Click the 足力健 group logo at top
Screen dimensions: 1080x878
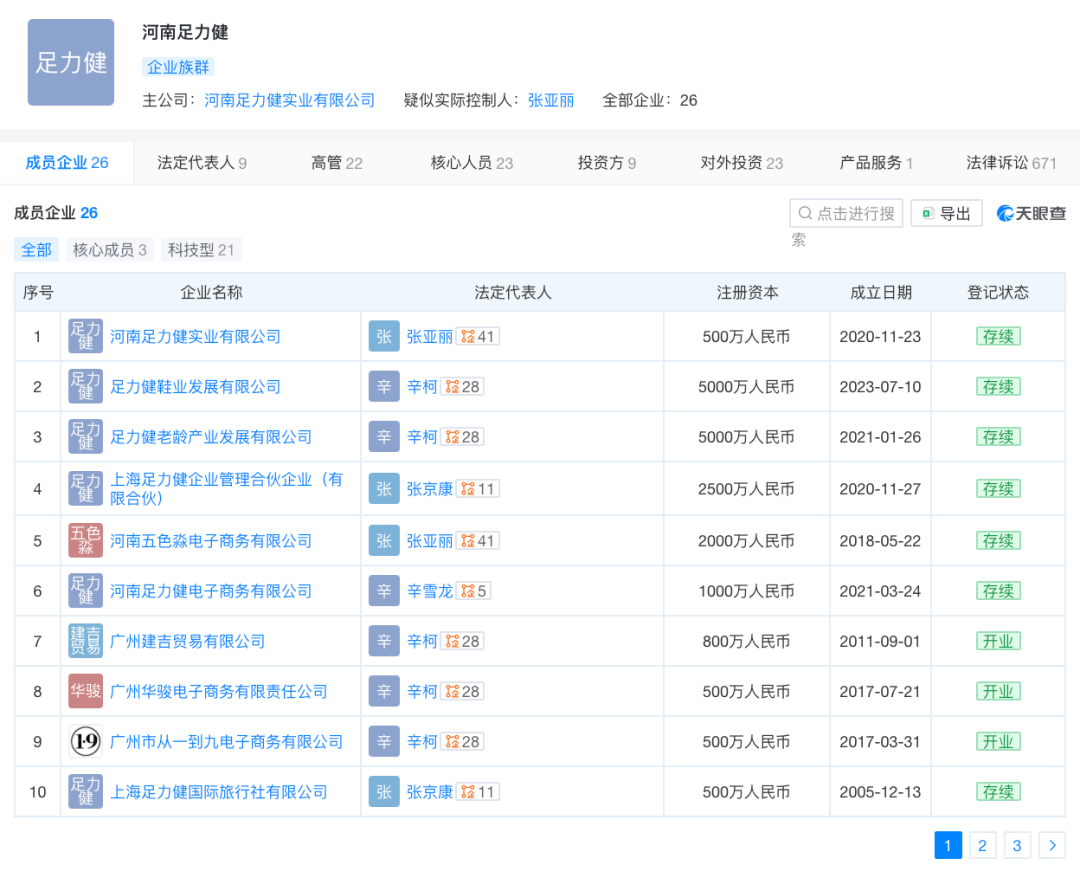click(71, 63)
